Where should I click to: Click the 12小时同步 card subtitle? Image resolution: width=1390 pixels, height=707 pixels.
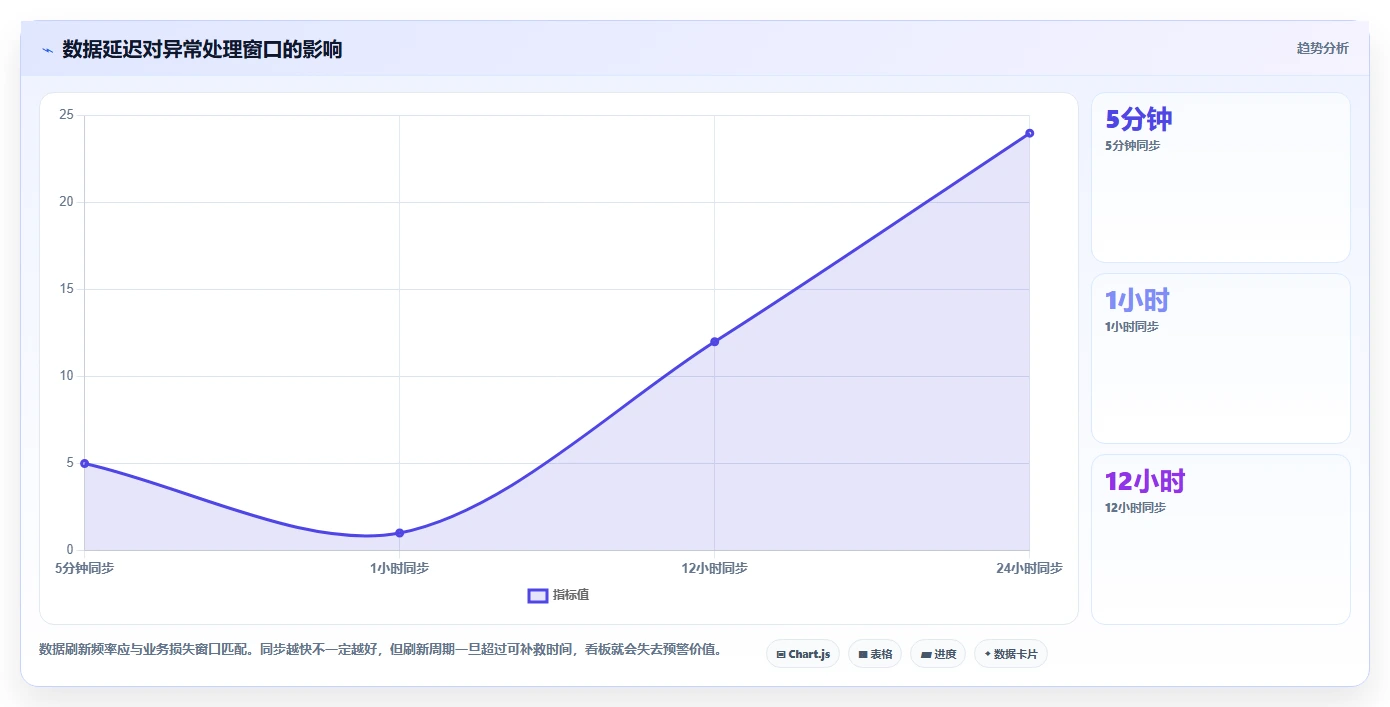tap(1135, 508)
